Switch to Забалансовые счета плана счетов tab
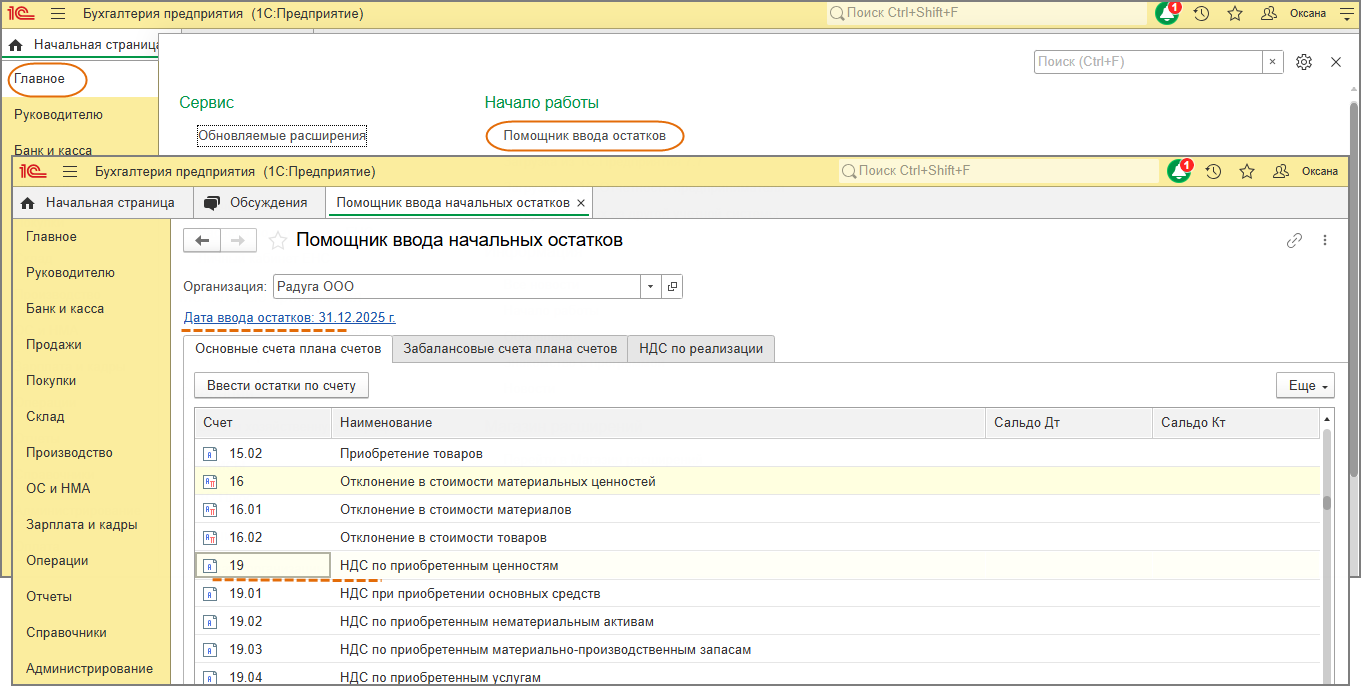Image resolution: width=1361 pixels, height=688 pixels. coord(510,349)
